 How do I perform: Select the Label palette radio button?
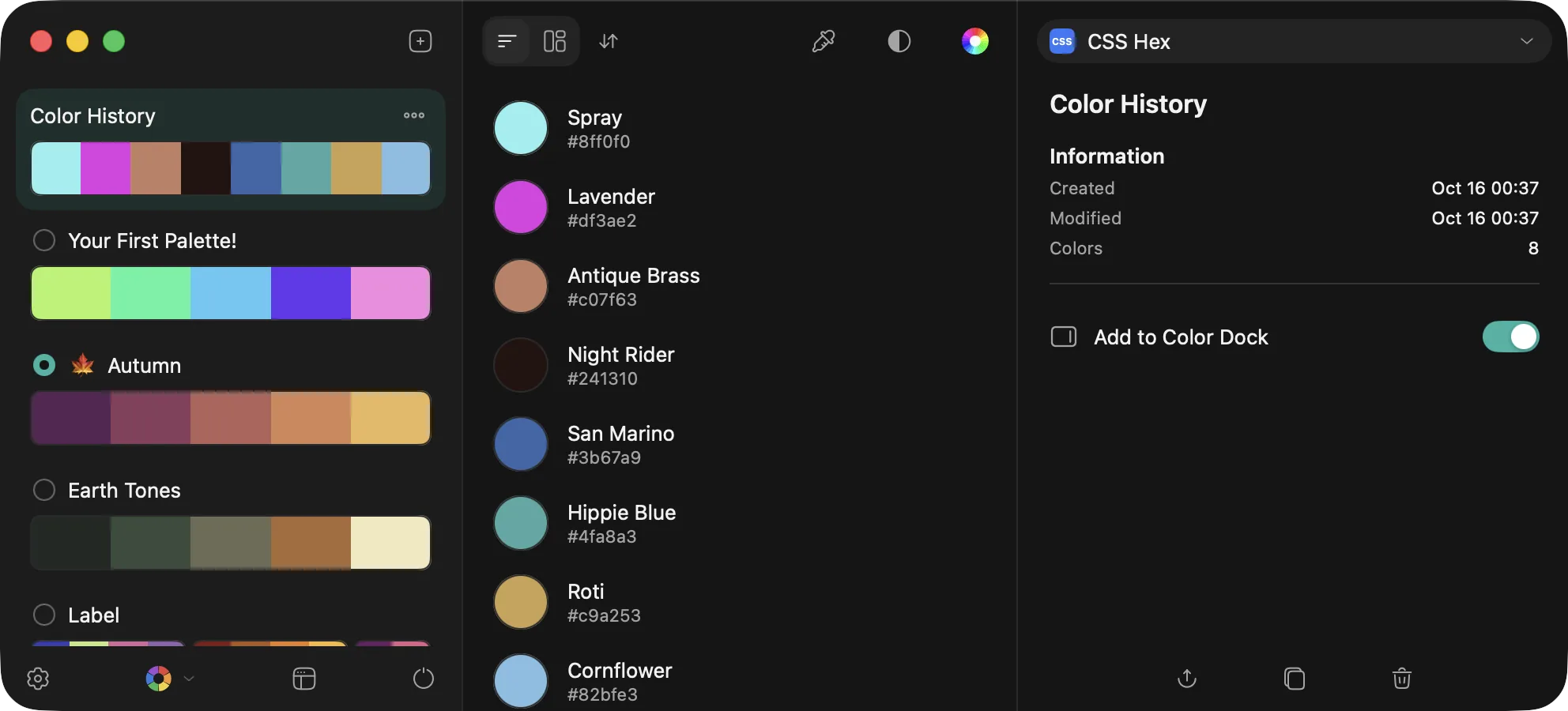pyautogui.click(x=44, y=615)
